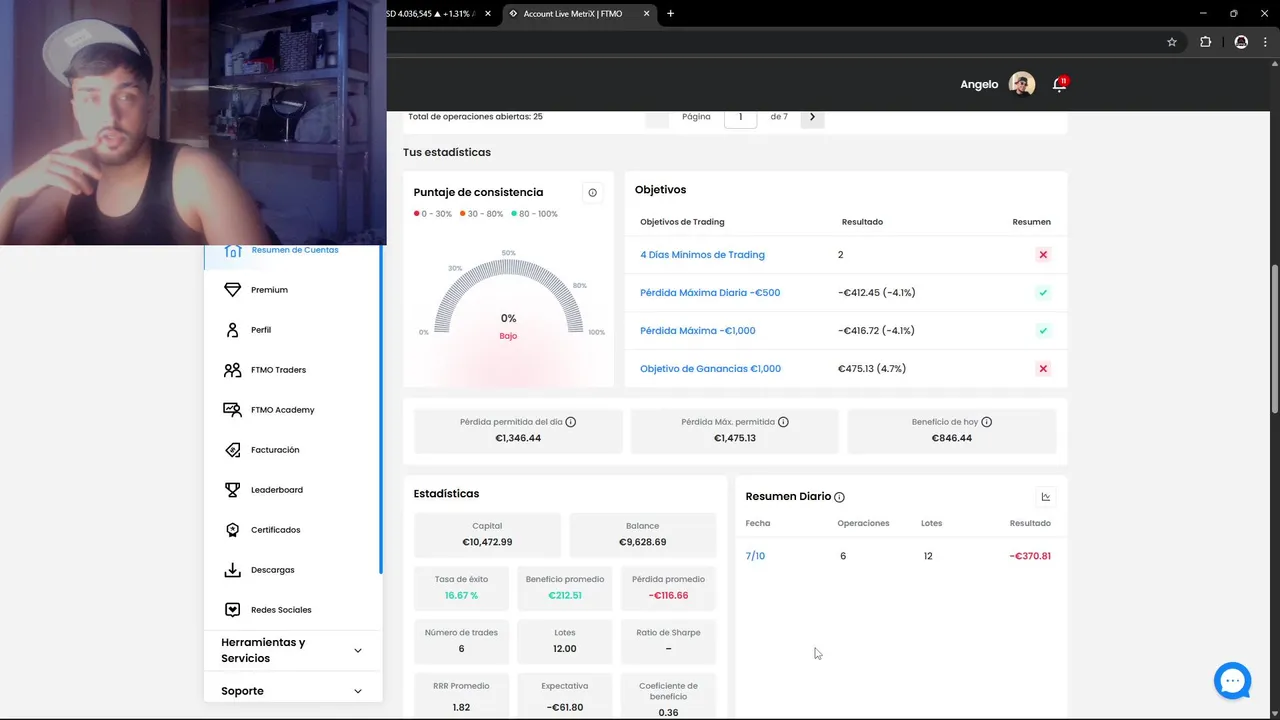Click the Certificados badge icon
The height and width of the screenshot is (720, 1280).
233,530
